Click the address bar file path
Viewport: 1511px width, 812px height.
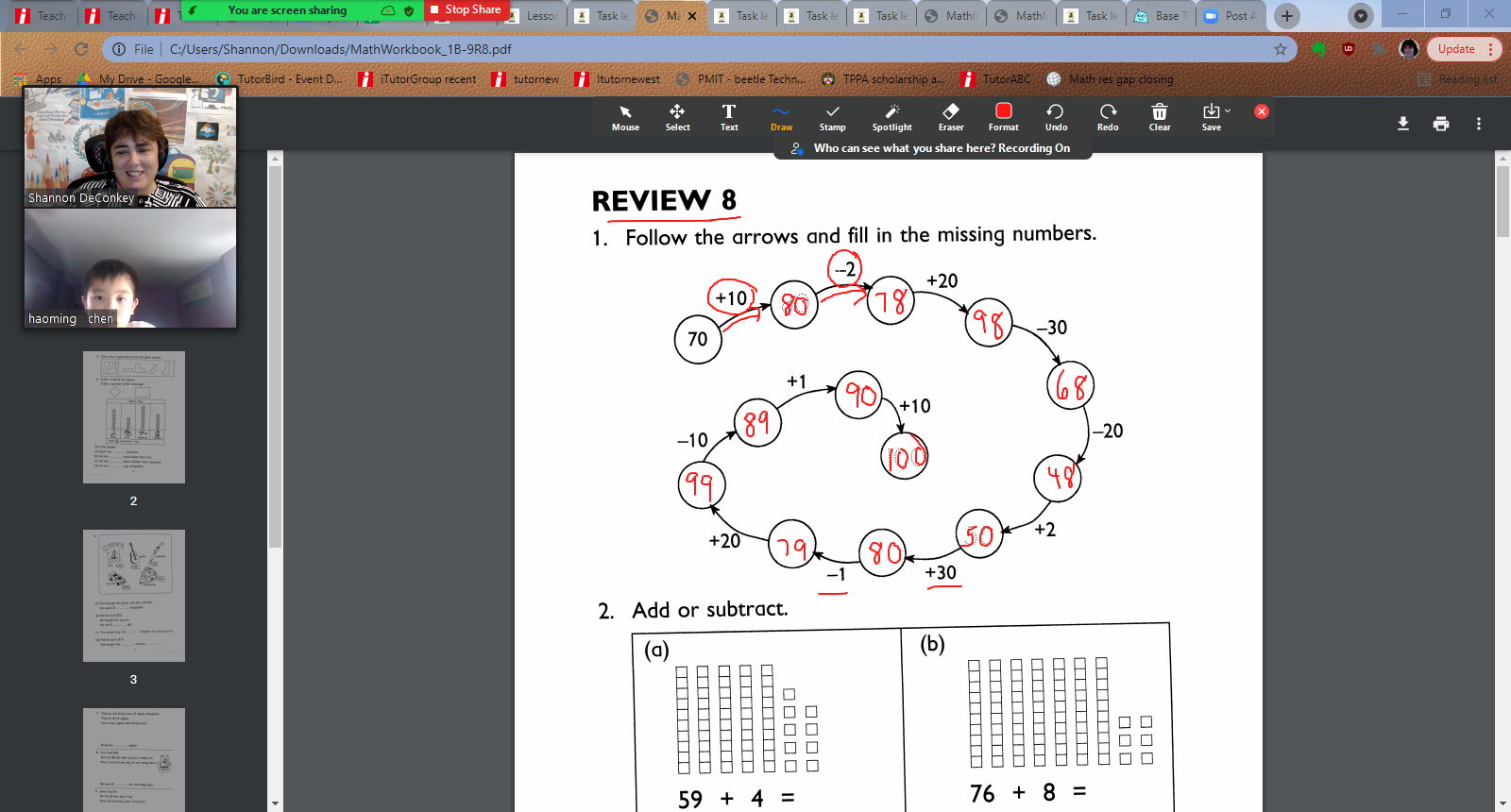click(341, 49)
